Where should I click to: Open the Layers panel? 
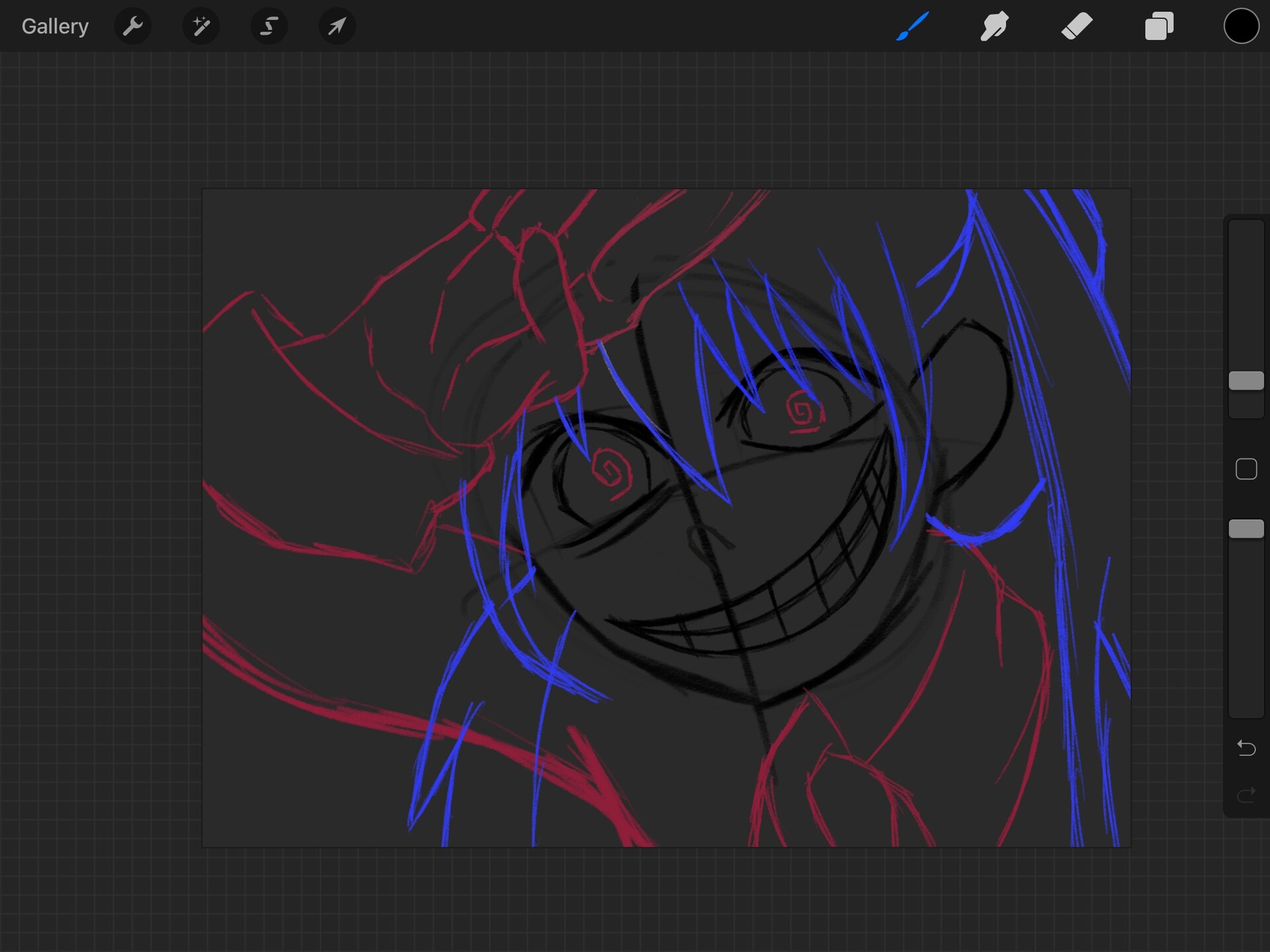point(1158,26)
